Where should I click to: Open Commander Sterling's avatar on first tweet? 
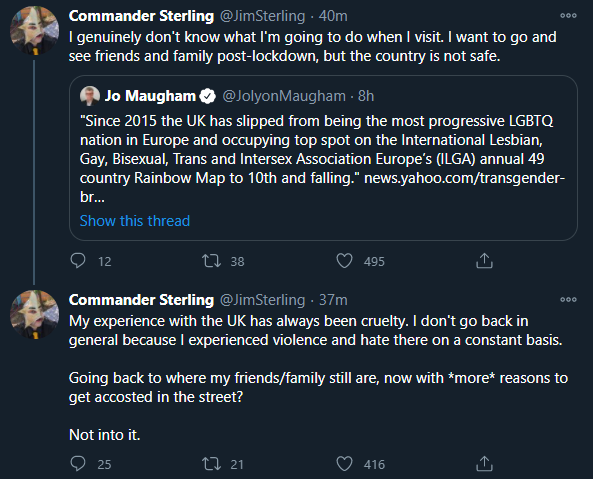[34, 30]
